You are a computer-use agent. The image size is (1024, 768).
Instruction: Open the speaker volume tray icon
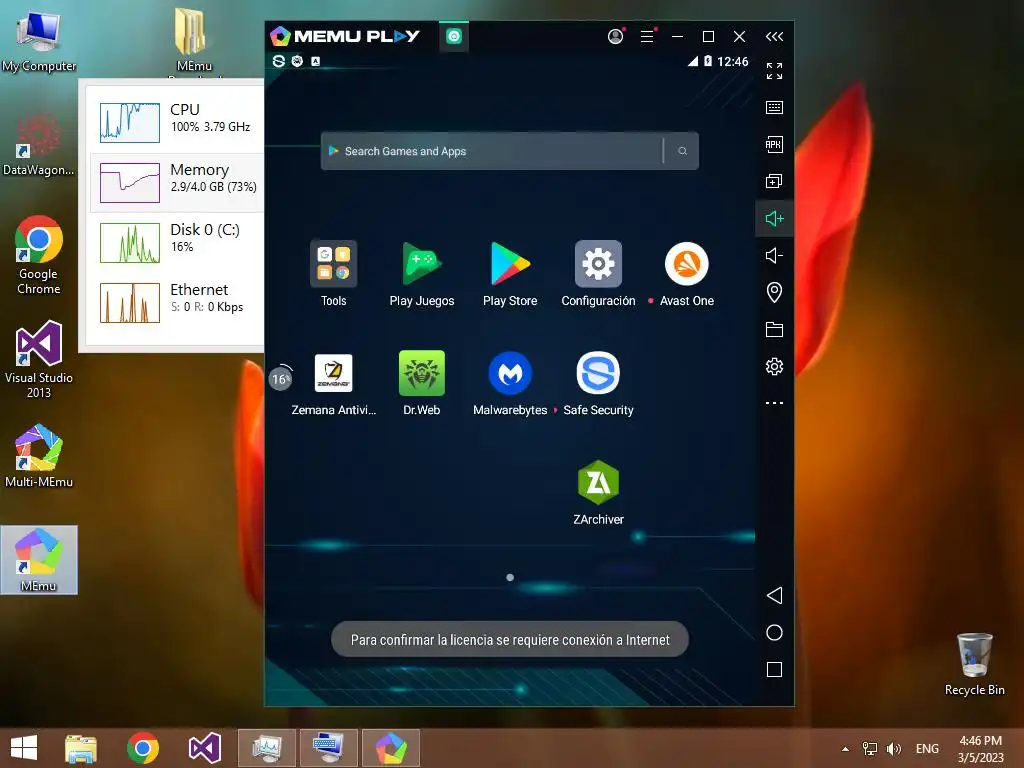tap(893, 748)
